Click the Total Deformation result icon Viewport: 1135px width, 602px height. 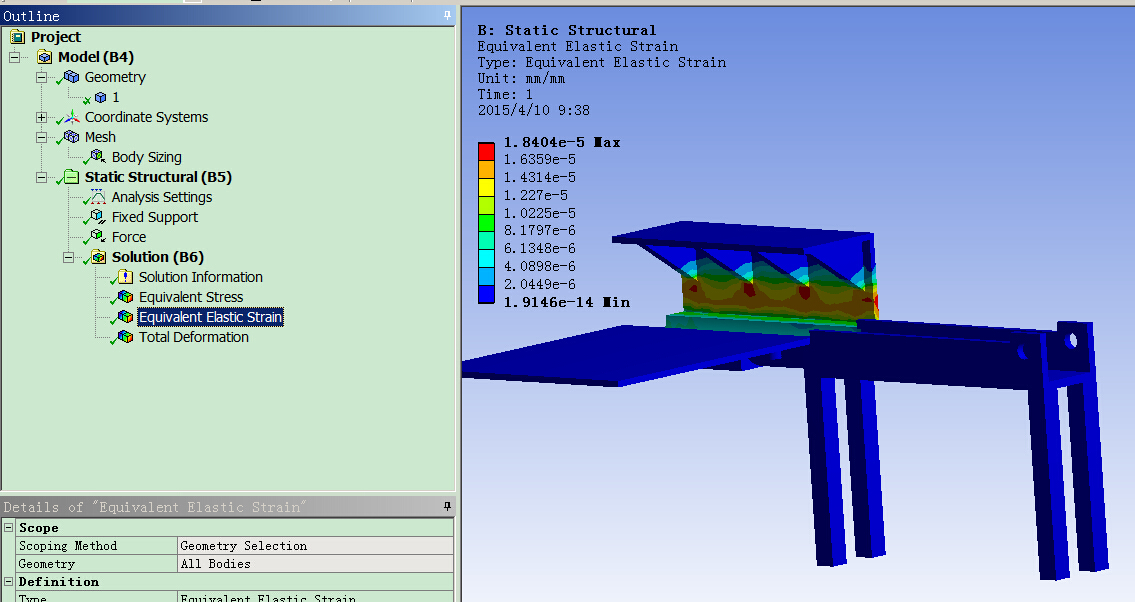click(x=125, y=337)
